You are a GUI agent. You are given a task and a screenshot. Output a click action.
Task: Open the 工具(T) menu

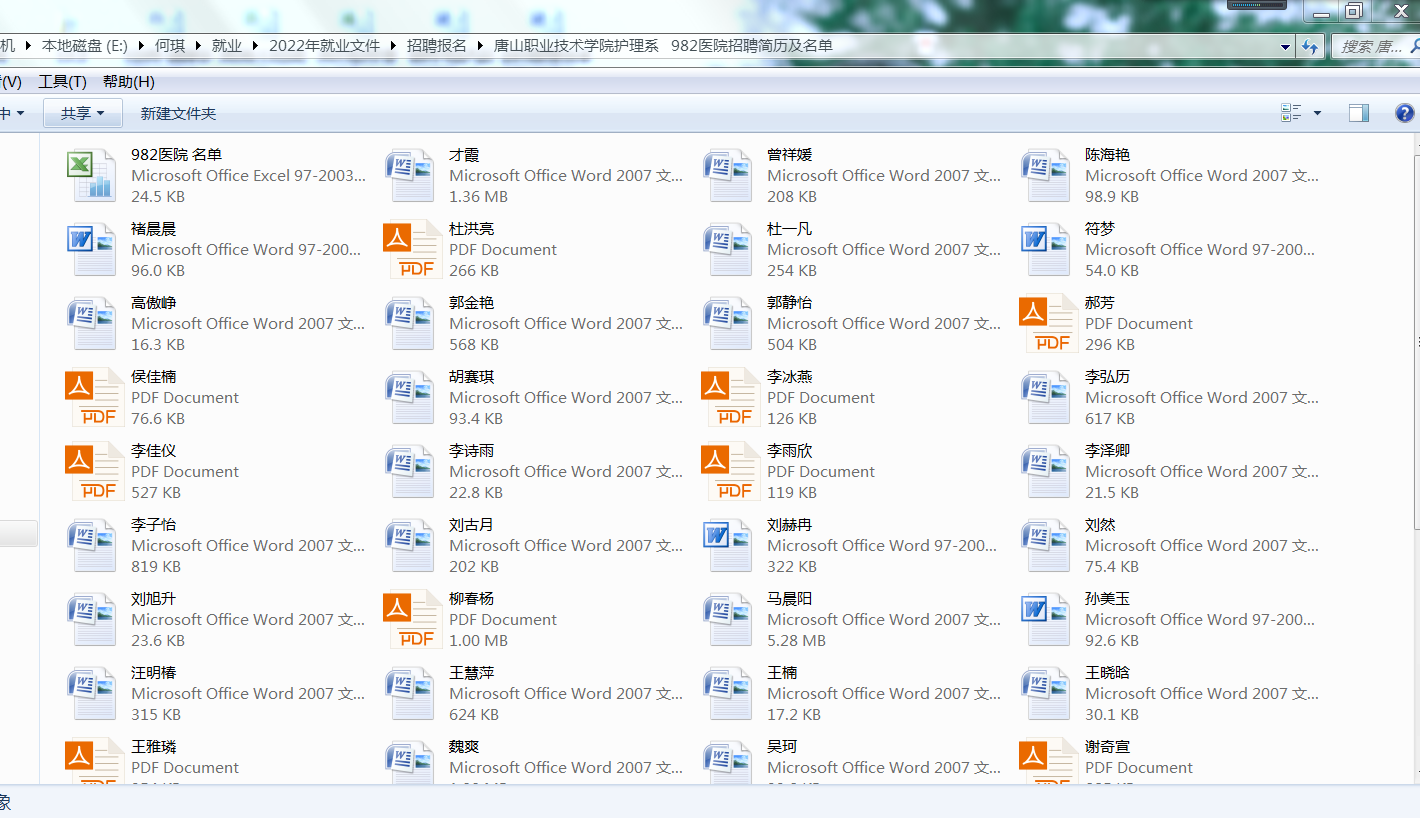point(62,82)
